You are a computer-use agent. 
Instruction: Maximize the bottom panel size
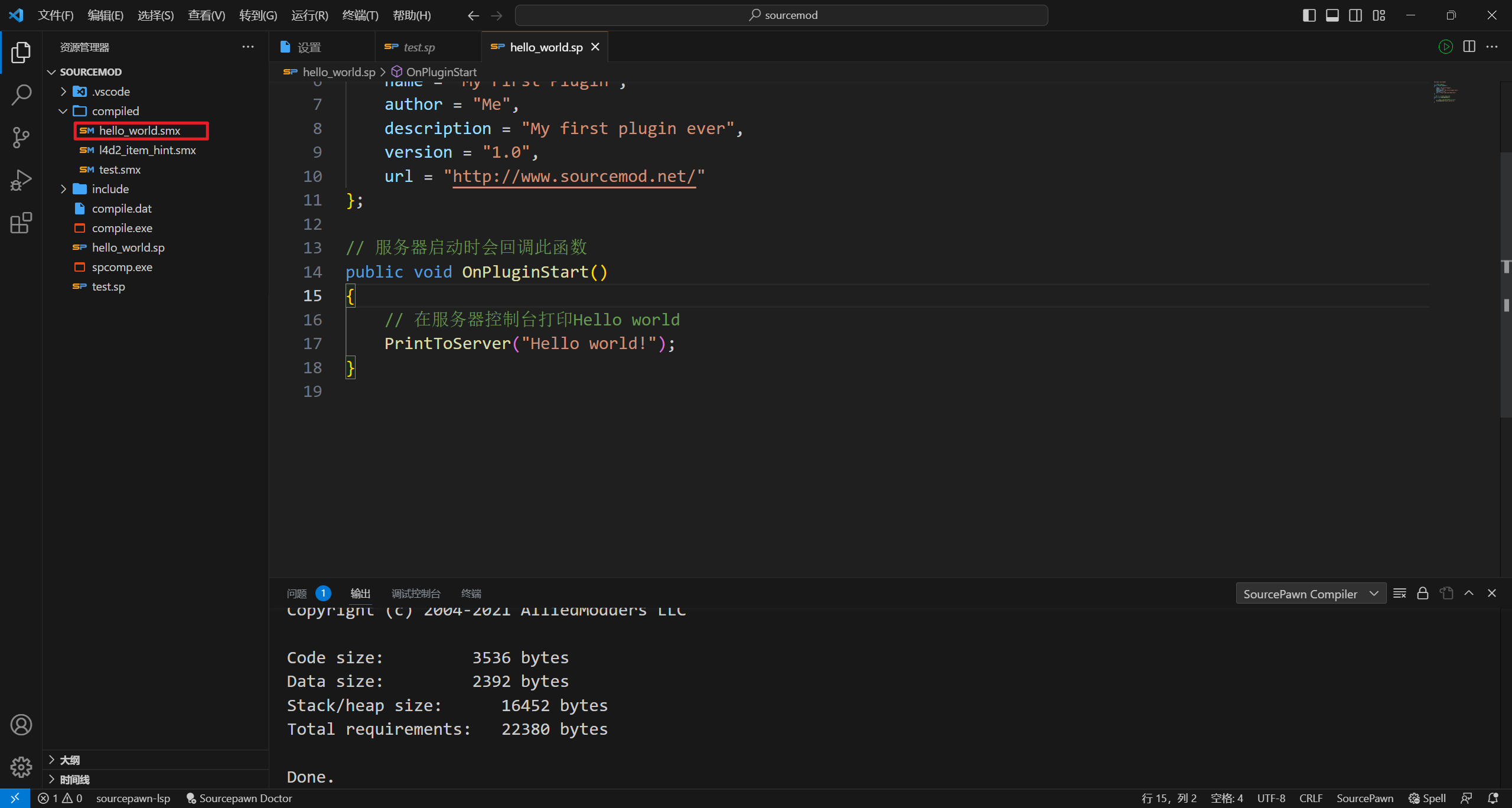coord(1469,593)
